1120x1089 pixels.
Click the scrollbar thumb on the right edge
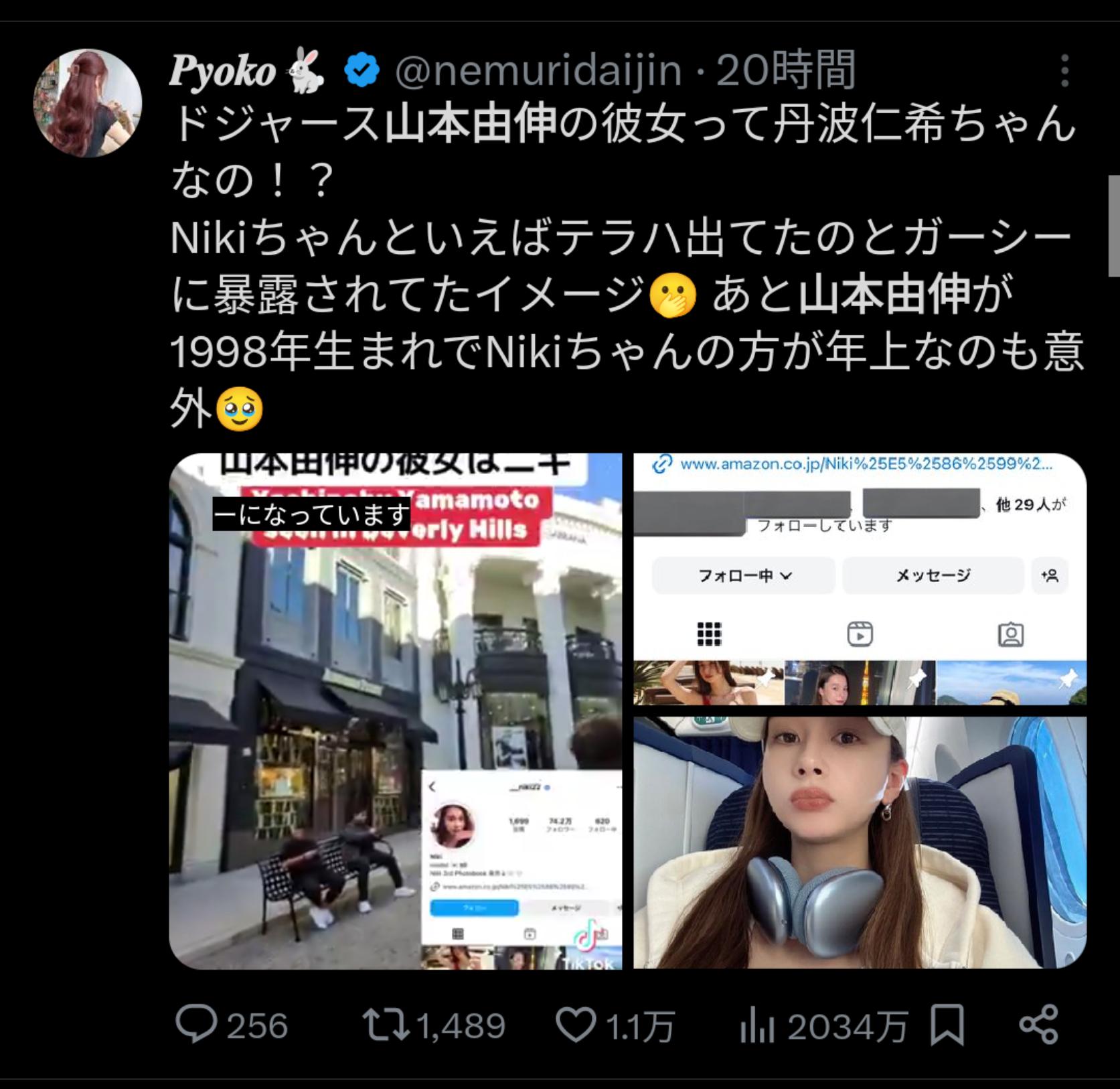(x=1113, y=226)
